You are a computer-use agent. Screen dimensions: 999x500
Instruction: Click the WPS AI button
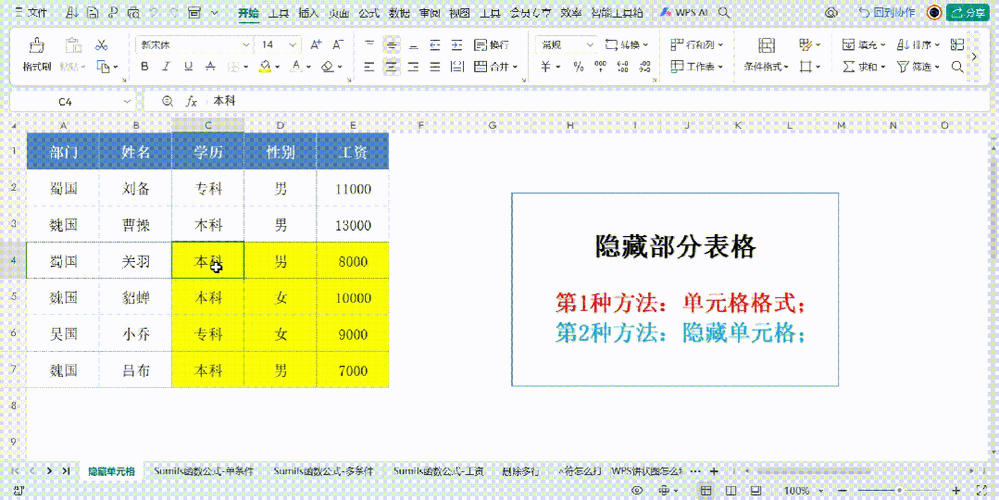(x=686, y=12)
